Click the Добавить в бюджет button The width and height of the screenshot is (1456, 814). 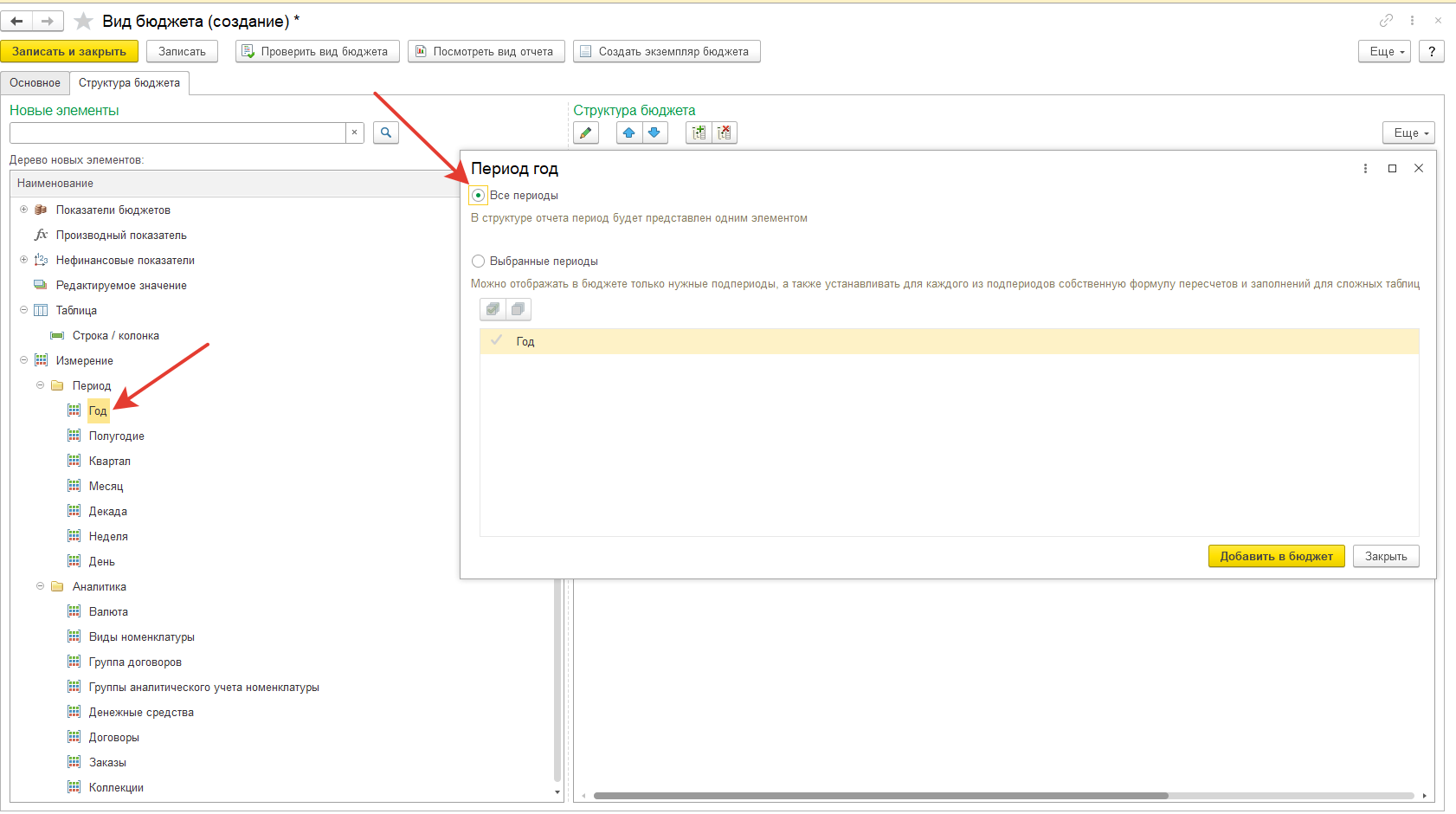(1276, 556)
